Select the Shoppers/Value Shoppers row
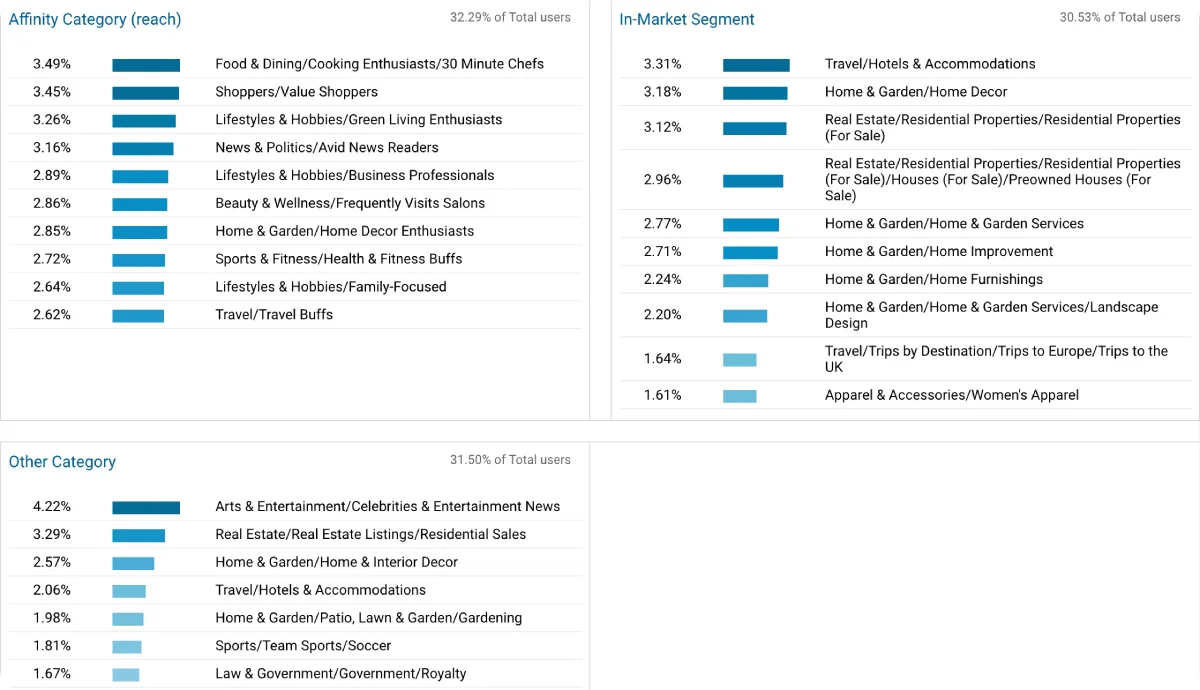 pos(294,92)
